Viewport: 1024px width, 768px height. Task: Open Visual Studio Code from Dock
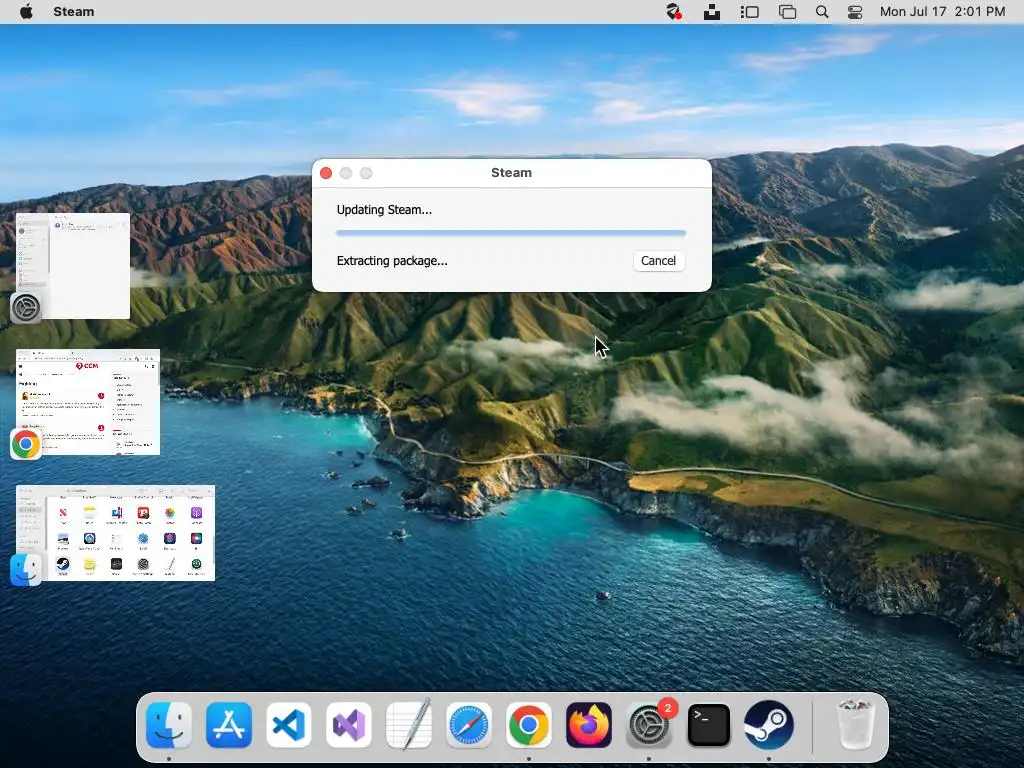point(289,725)
